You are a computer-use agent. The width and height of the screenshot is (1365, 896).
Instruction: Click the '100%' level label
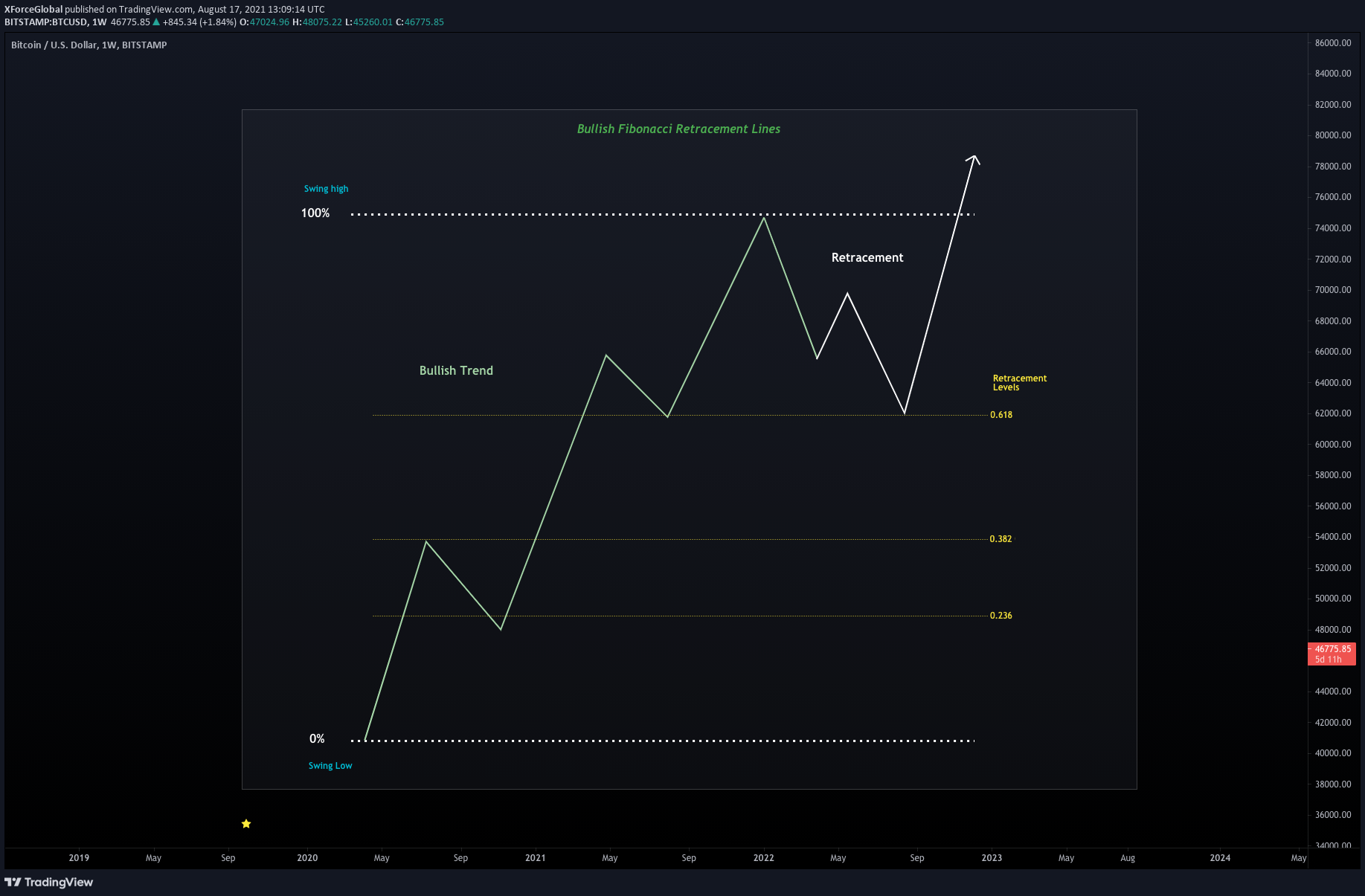pyautogui.click(x=315, y=213)
